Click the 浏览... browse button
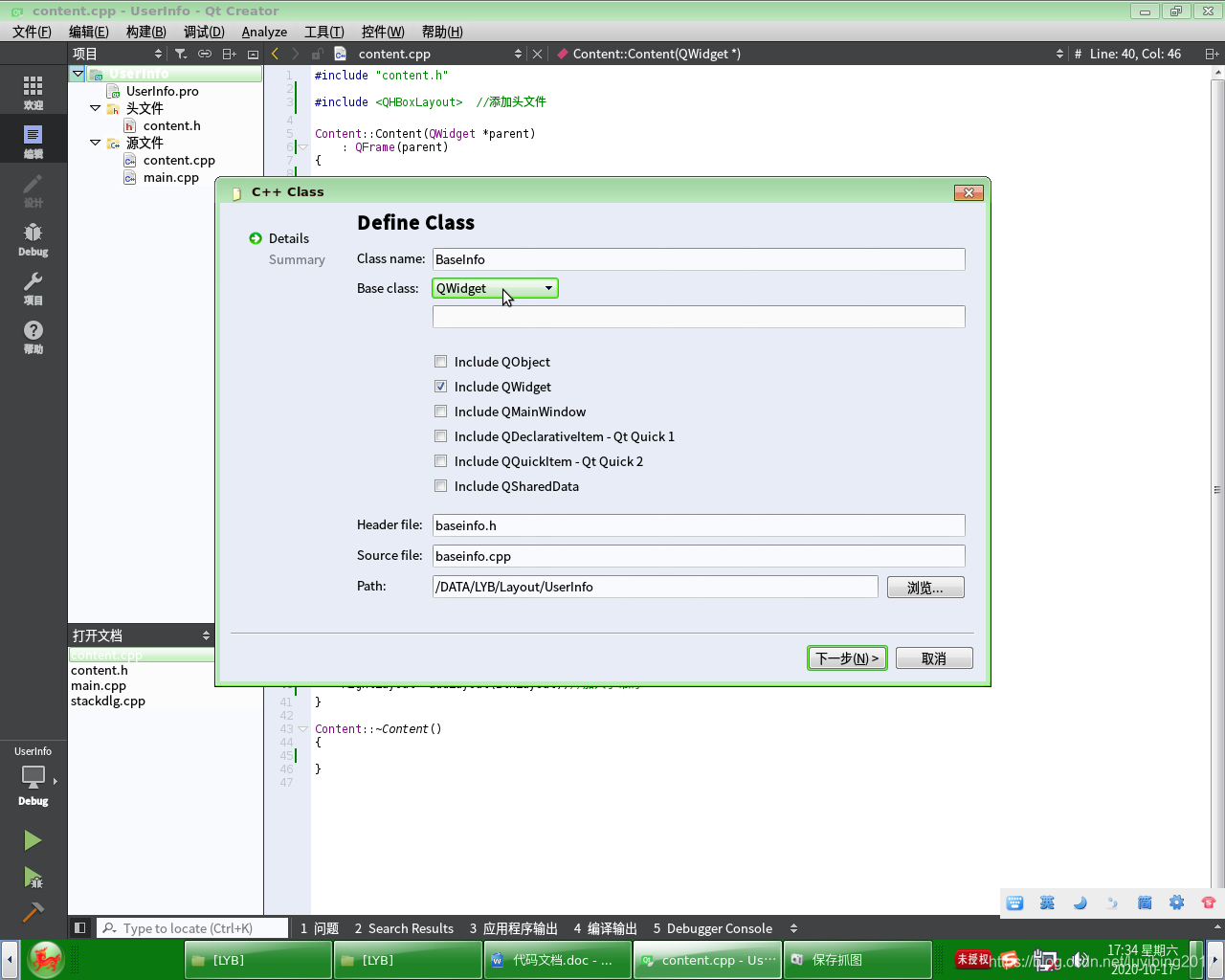1225x980 pixels. click(925, 588)
